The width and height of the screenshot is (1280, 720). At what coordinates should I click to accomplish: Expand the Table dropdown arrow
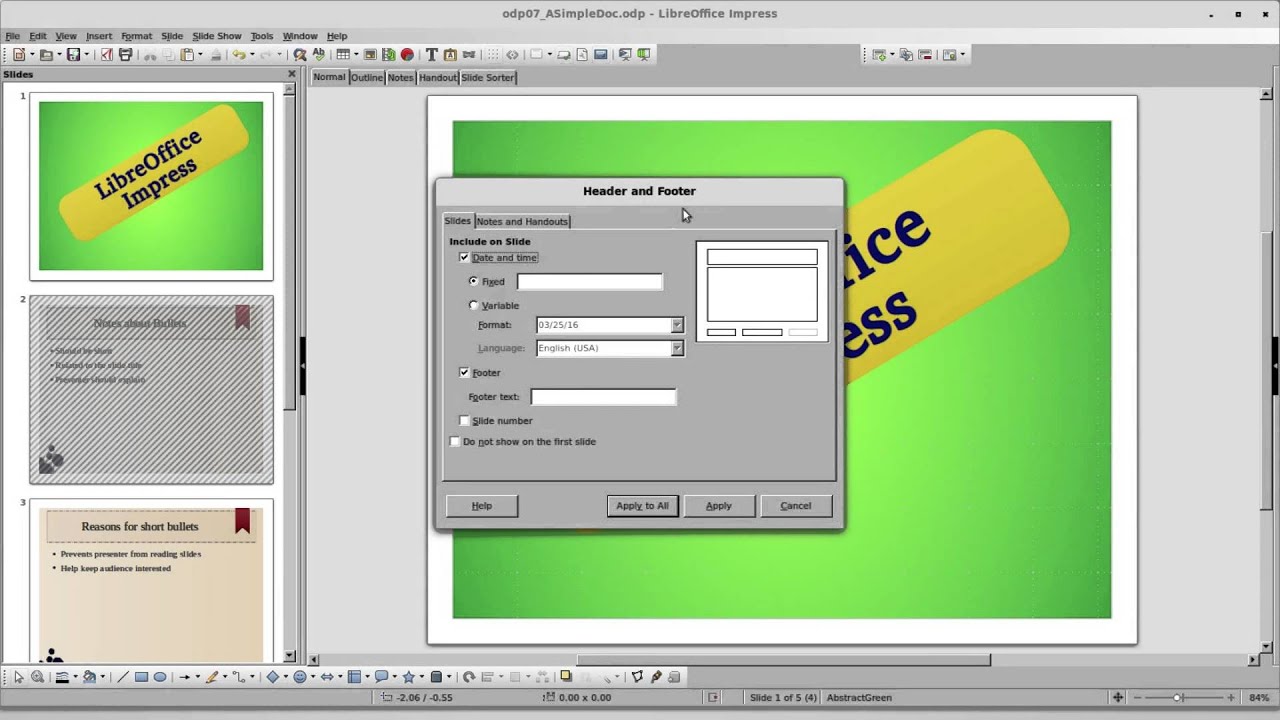coord(357,55)
